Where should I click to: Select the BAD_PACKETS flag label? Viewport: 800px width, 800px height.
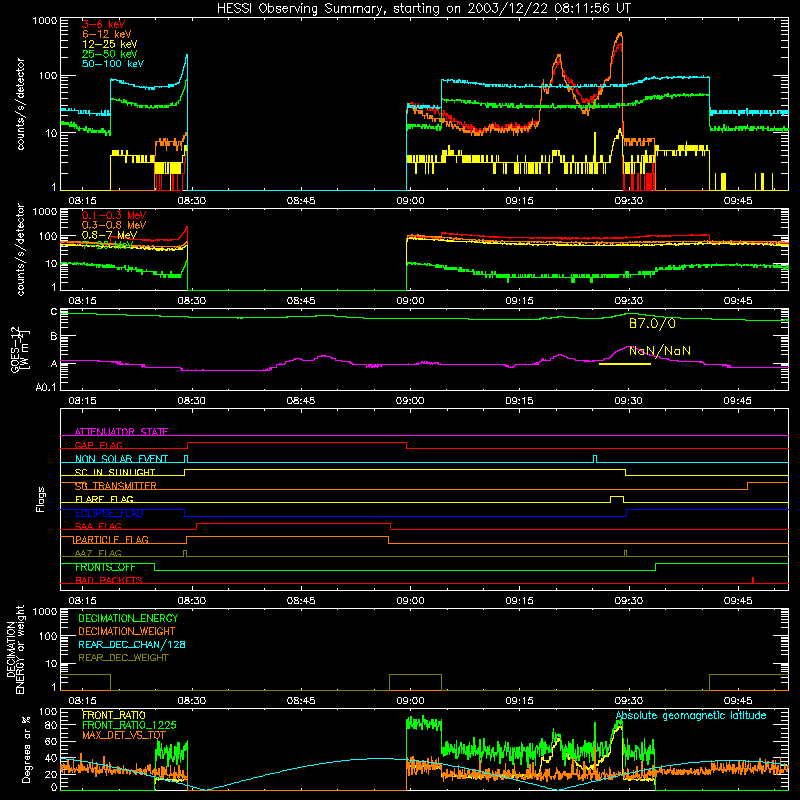(x=109, y=580)
